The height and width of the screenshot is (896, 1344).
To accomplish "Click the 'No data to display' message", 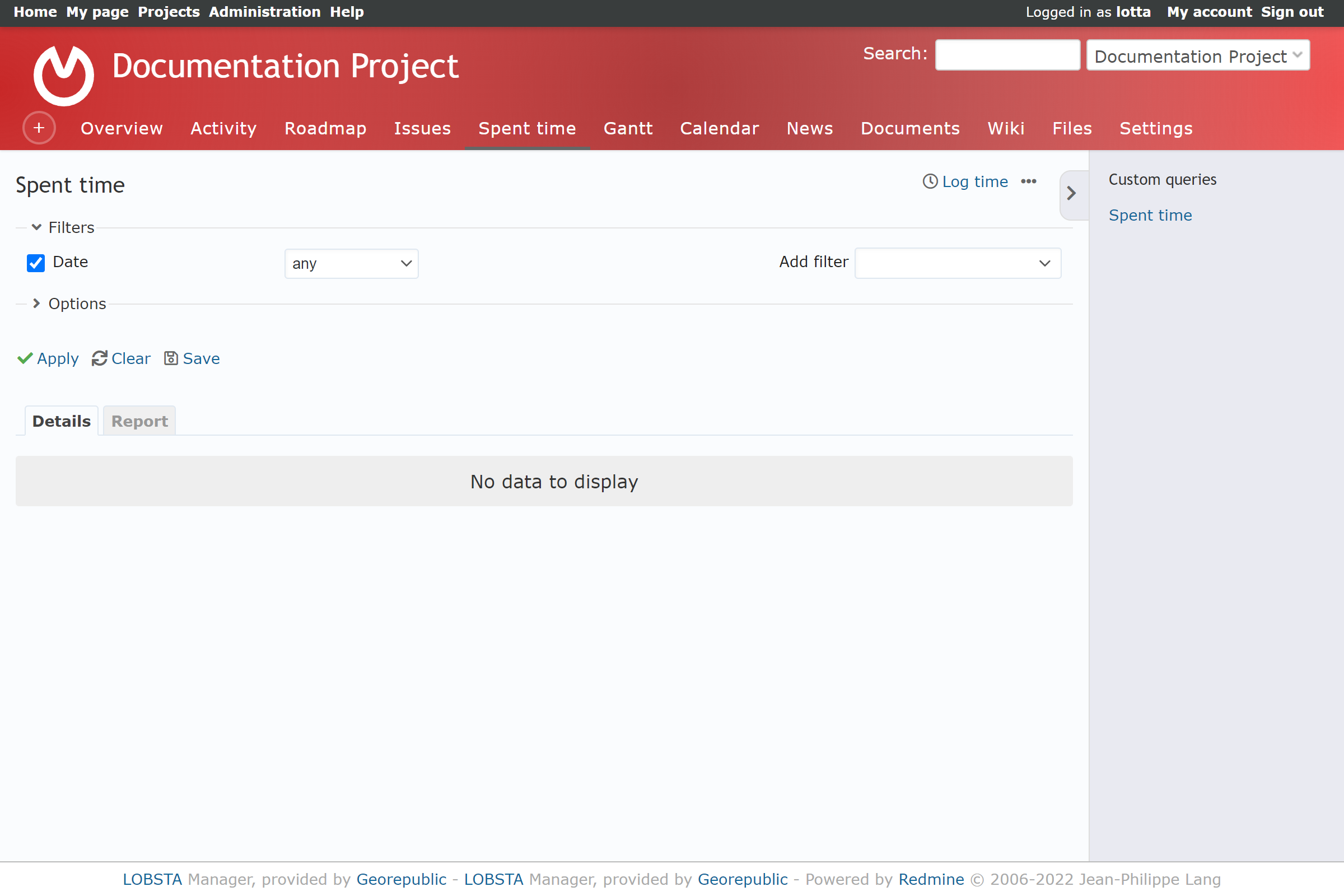I will (x=554, y=482).
